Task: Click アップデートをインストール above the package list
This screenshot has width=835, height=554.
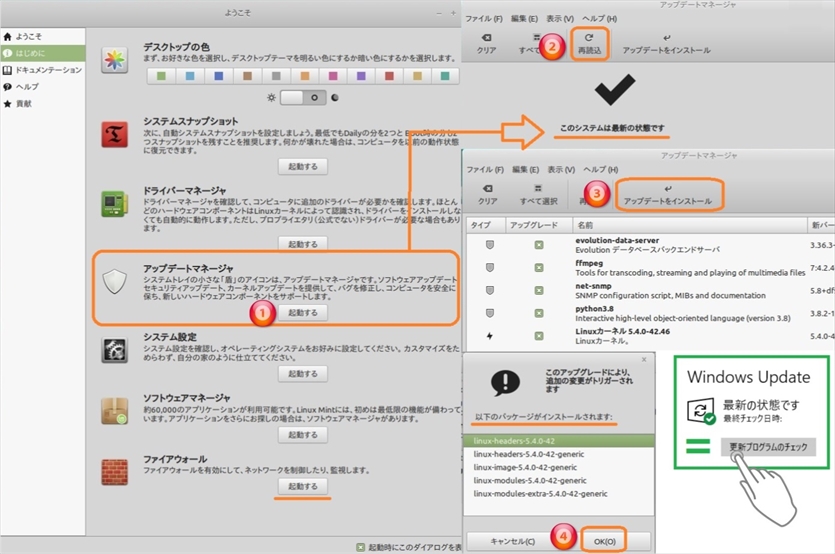Action: [668, 194]
